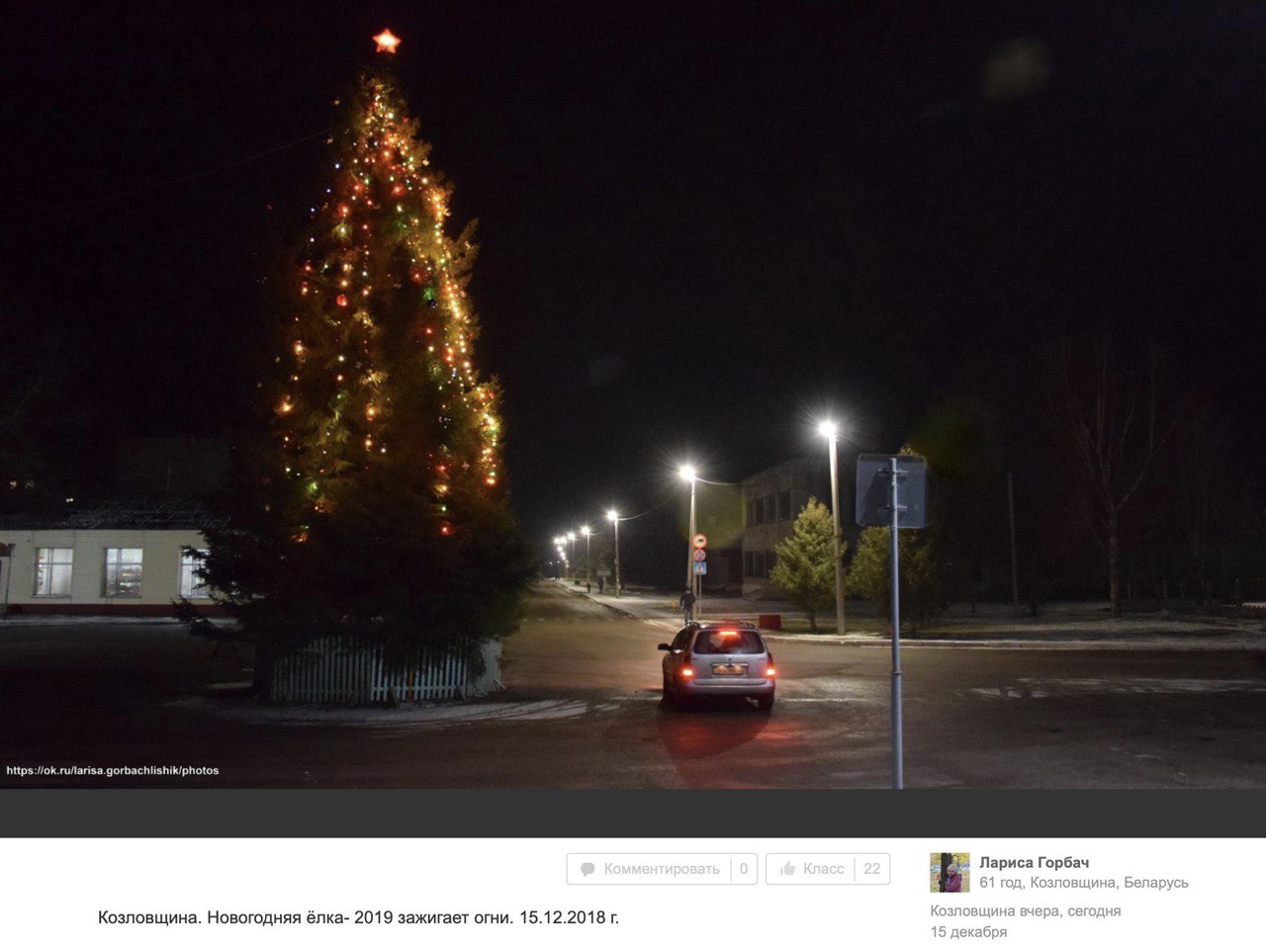Click the brightest street lamp in the photo
The height and width of the screenshot is (952, 1266).
pos(827,427)
